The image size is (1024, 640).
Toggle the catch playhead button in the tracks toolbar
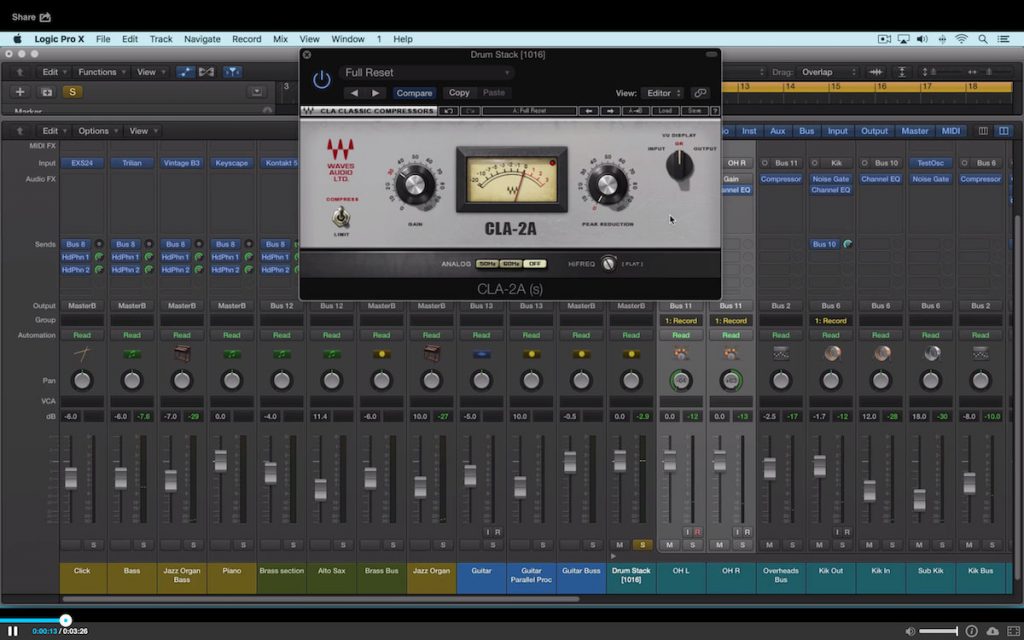[x=232, y=72]
